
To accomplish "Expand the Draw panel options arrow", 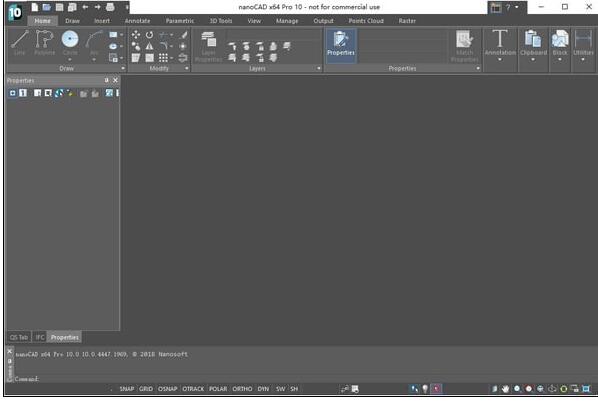I will [123, 69].
